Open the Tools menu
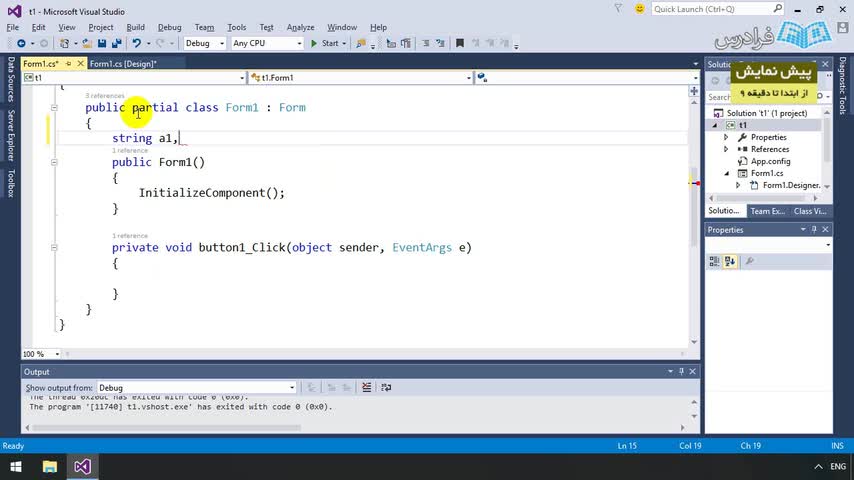 coord(236,27)
